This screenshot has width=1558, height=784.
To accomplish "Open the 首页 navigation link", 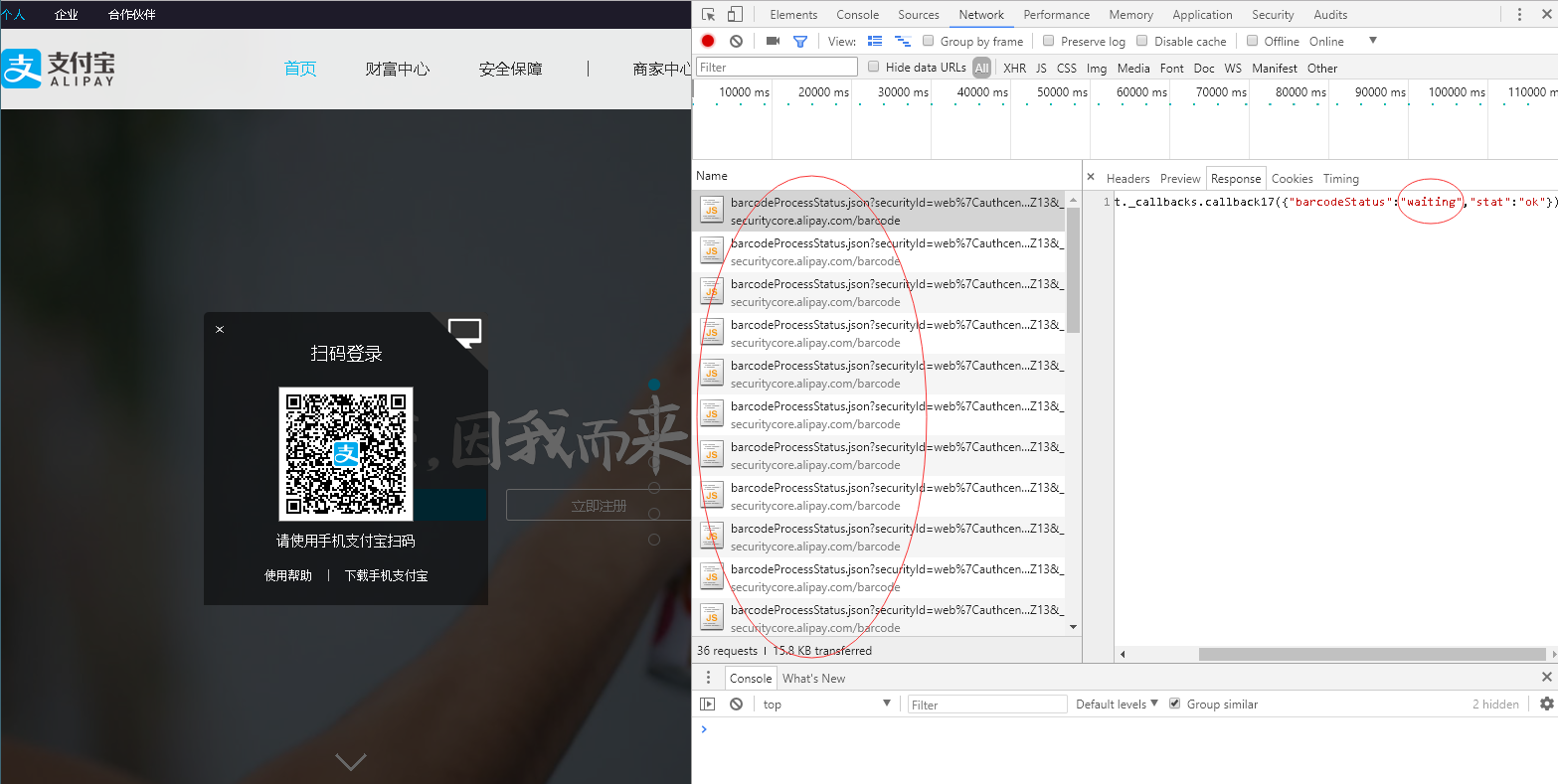I will [299, 69].
